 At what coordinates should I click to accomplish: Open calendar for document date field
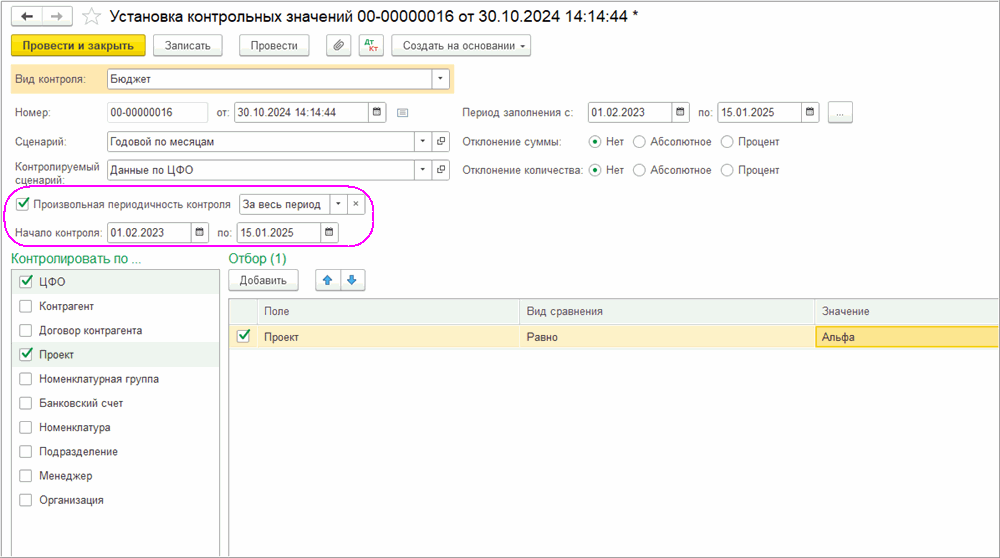click(377, 112)
